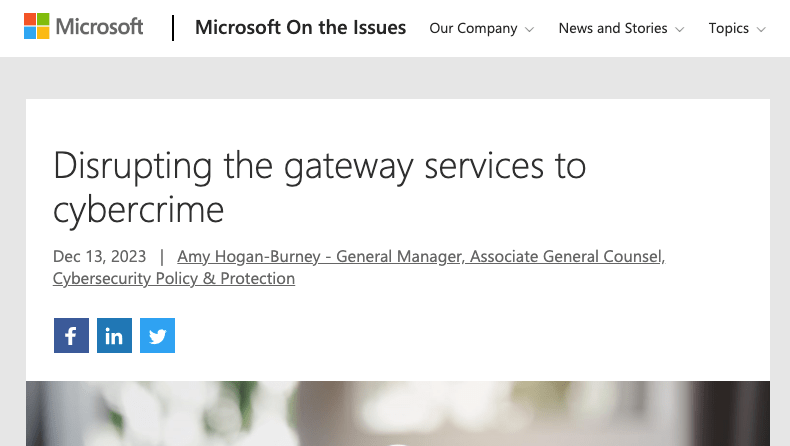The width and height of the screenshot is (790, 446).
Task: Open the Topics menu
Action: (728, 28)
